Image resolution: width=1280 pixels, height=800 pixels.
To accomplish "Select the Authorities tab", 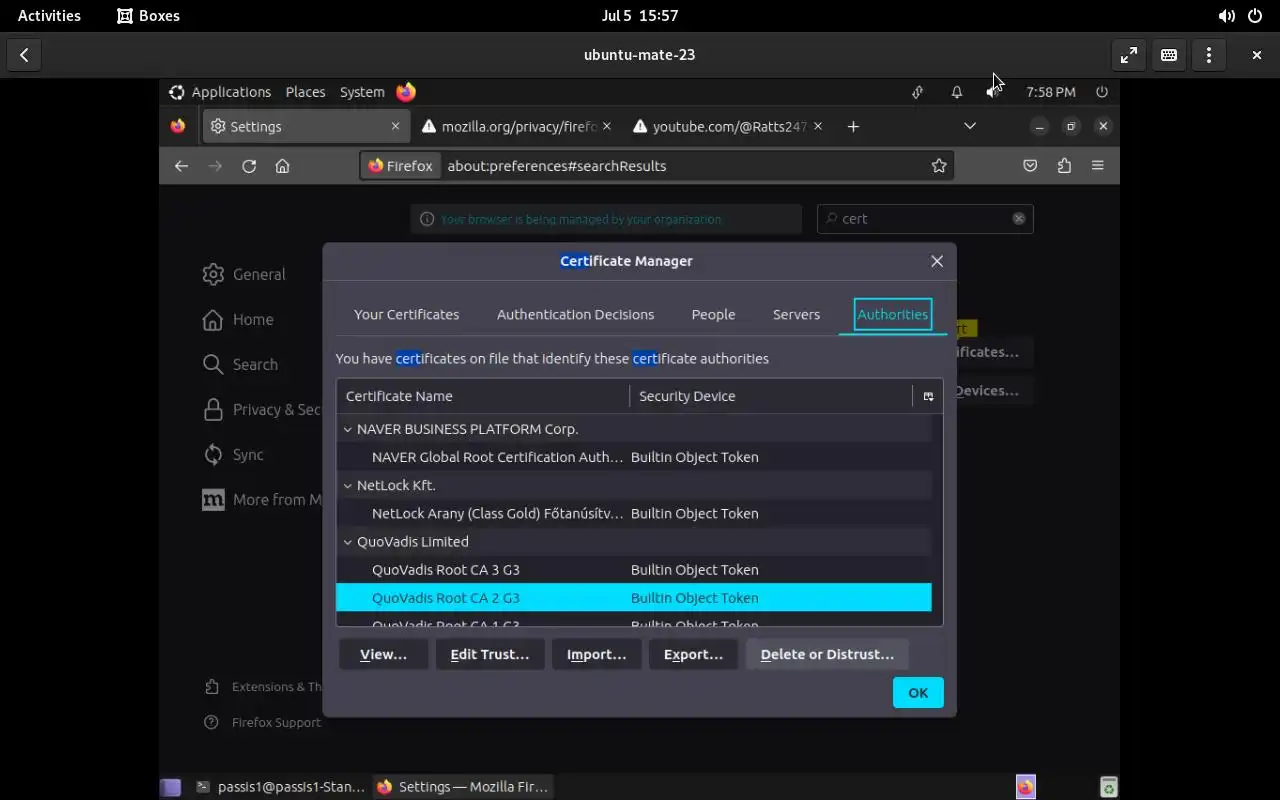I will pyautogui.click(x=893, y=314).
